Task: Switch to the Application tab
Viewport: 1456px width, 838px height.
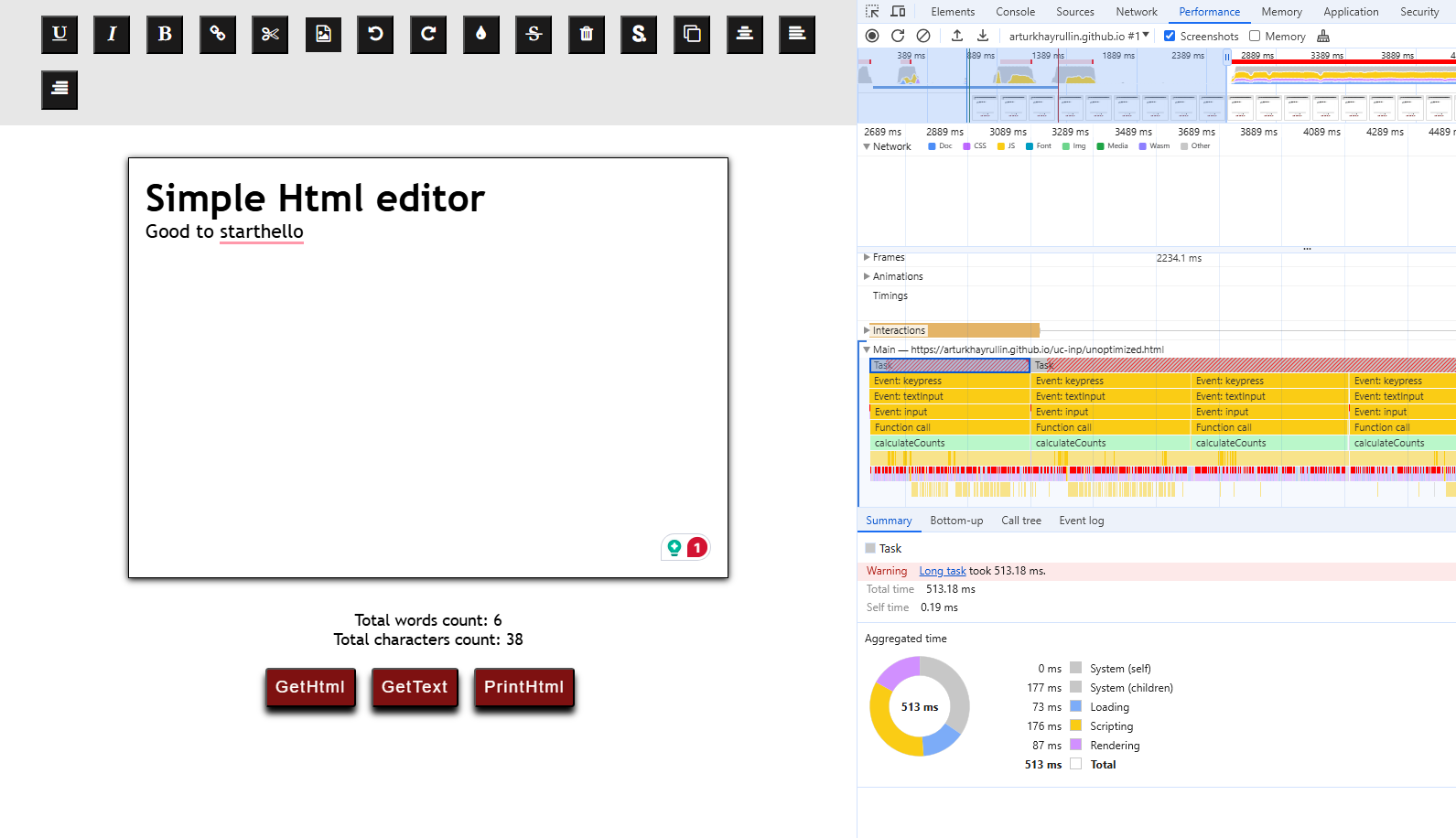Action: [x=1351, y=12]
